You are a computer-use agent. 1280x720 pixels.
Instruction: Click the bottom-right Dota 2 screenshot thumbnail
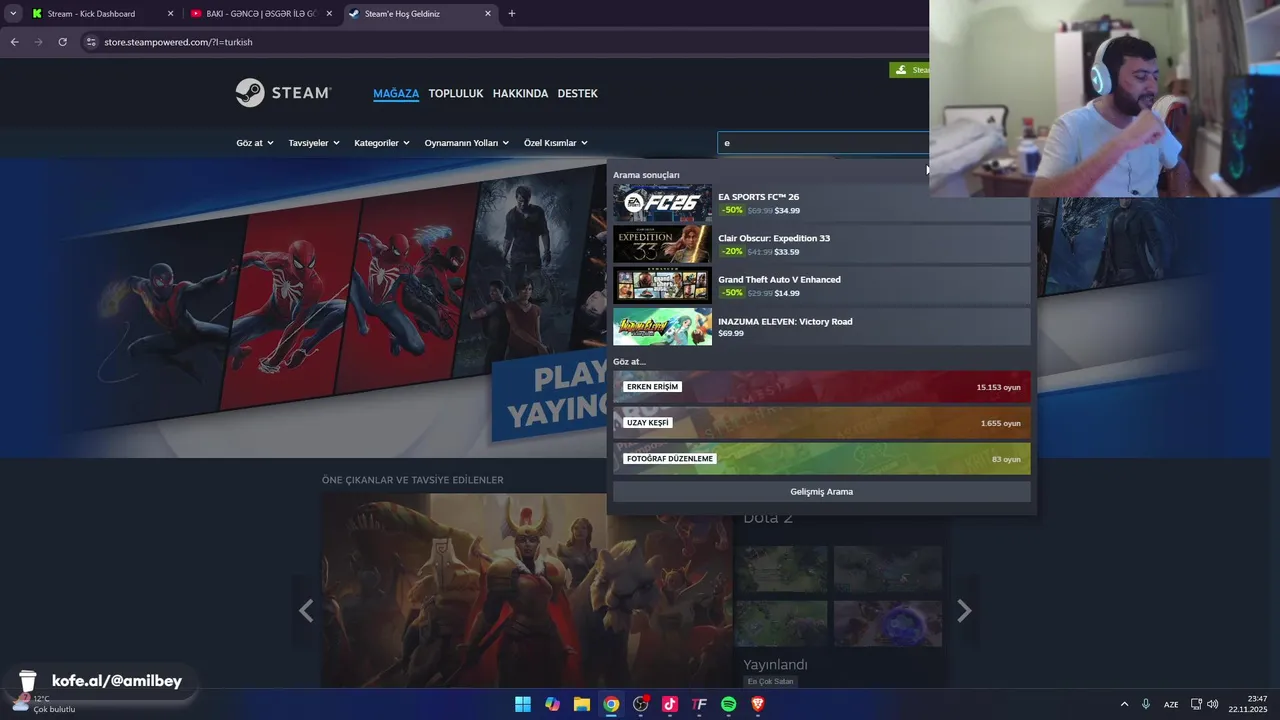tap(888, 623)
